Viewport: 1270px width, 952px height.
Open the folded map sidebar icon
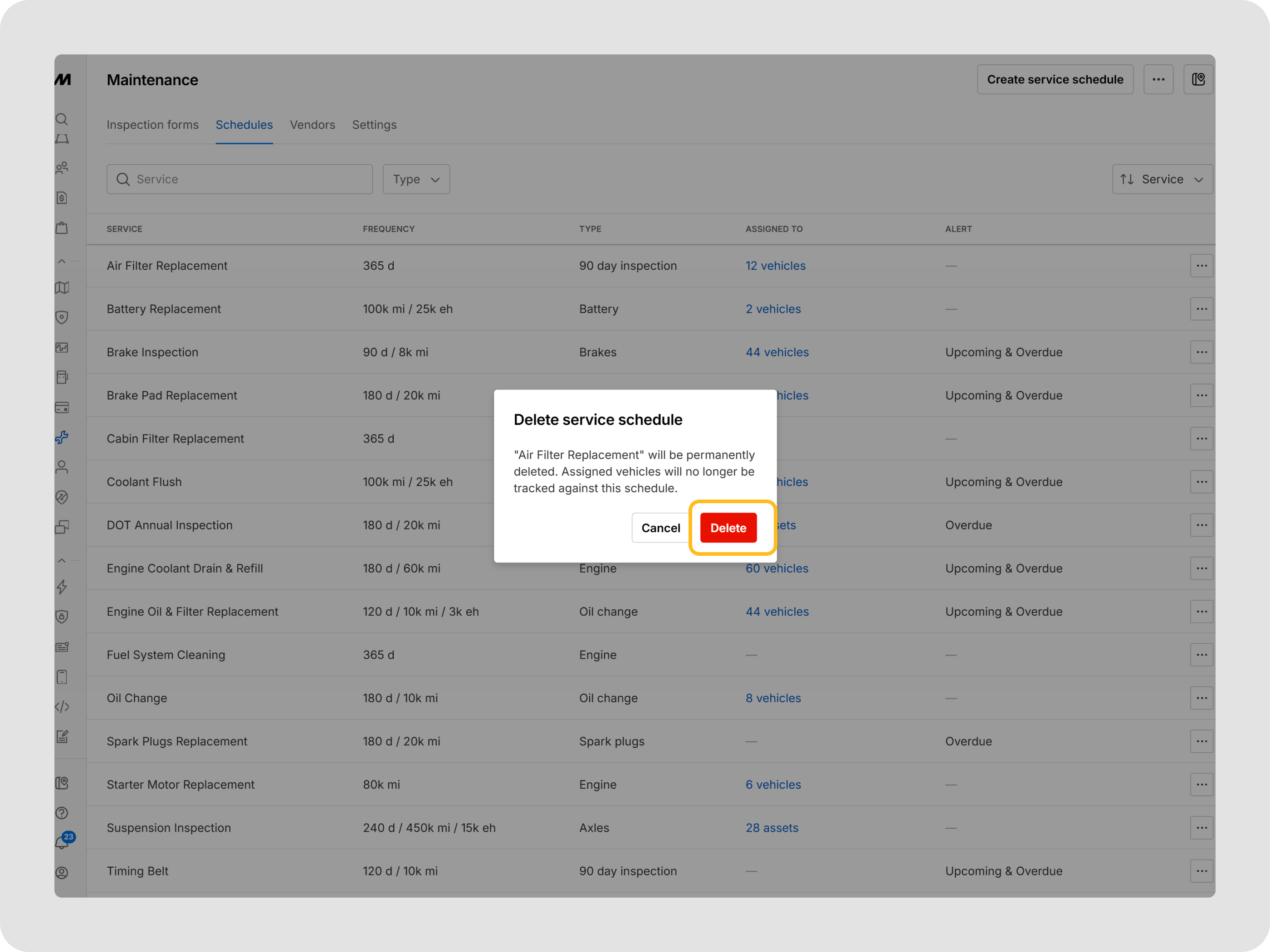(x=62, y=287)
